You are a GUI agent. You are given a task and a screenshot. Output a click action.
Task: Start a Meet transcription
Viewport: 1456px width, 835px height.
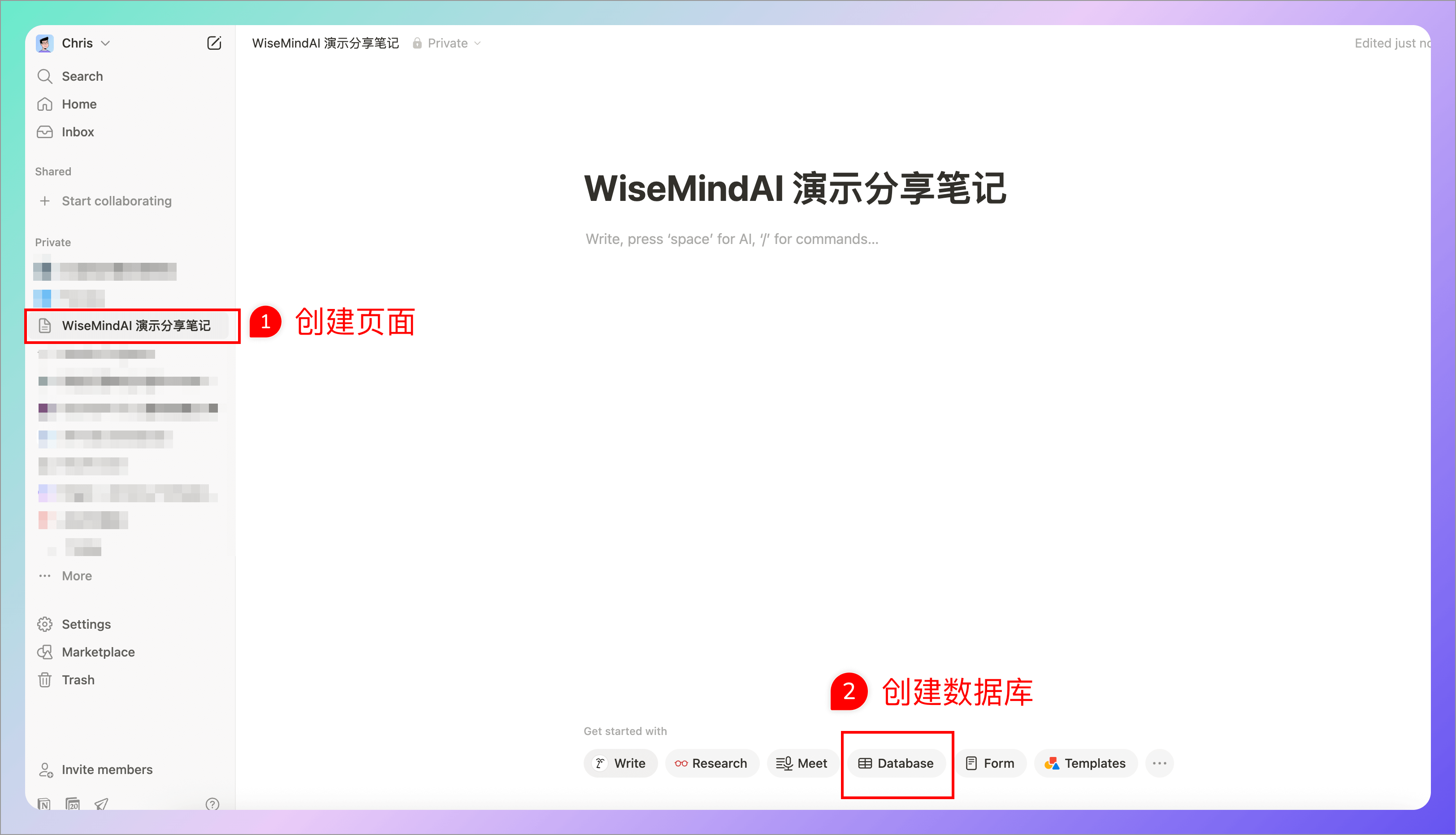pos(802,763)
